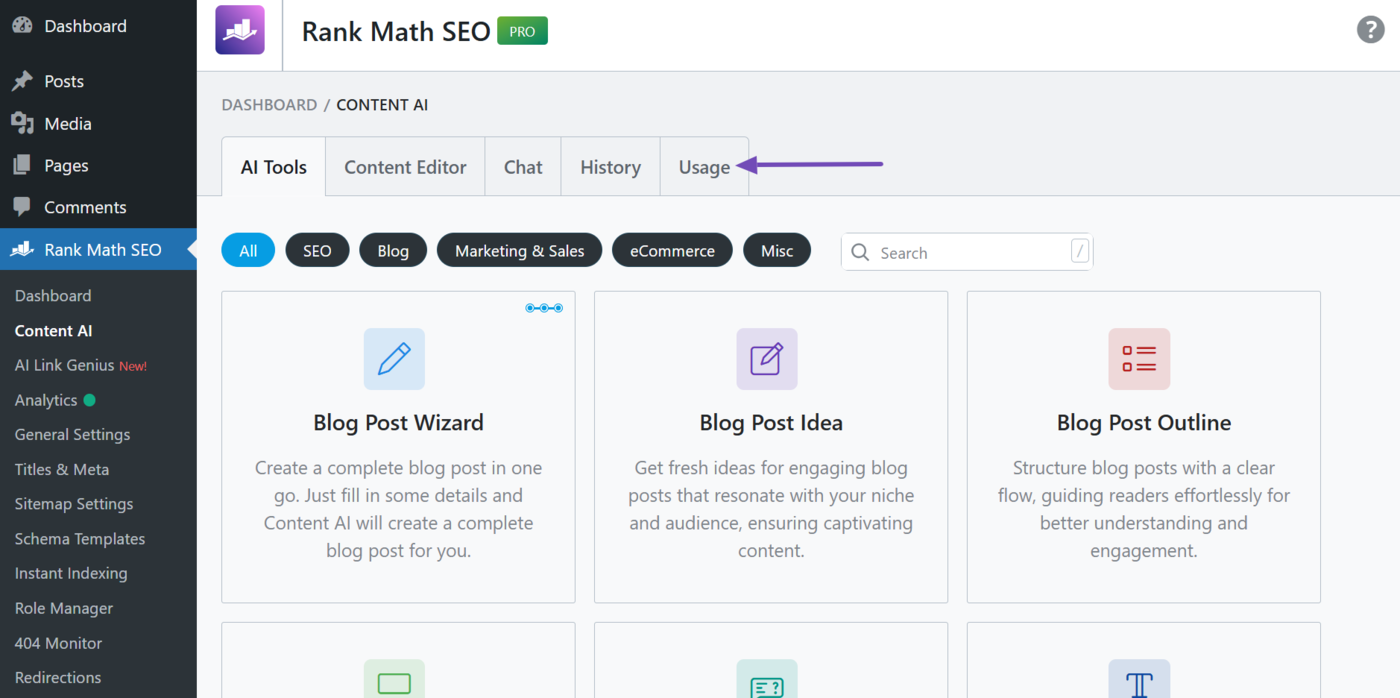Image resolution: width=1400 pixels, height=698 pixels.
Task: Open Sitemap Settings submenu item
Action: point(74,504)
